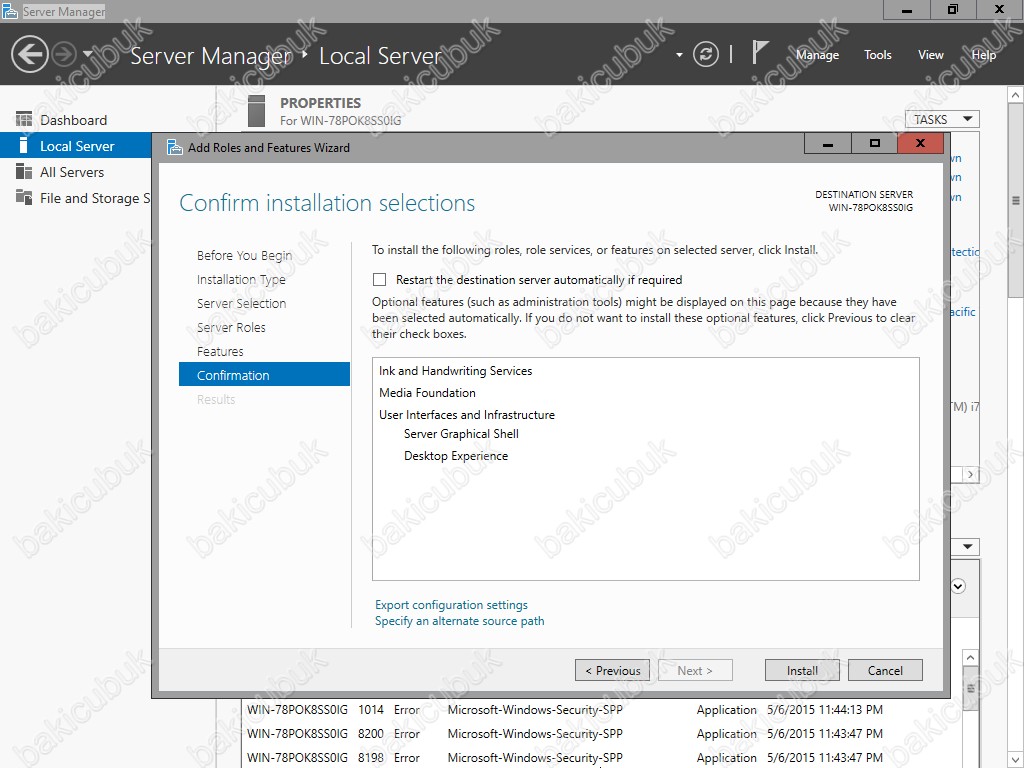Image resolution: width=1024 pixels, height=768 pixels.
Task: Go to Features wizard step
Action: click(x=220, y=351)
